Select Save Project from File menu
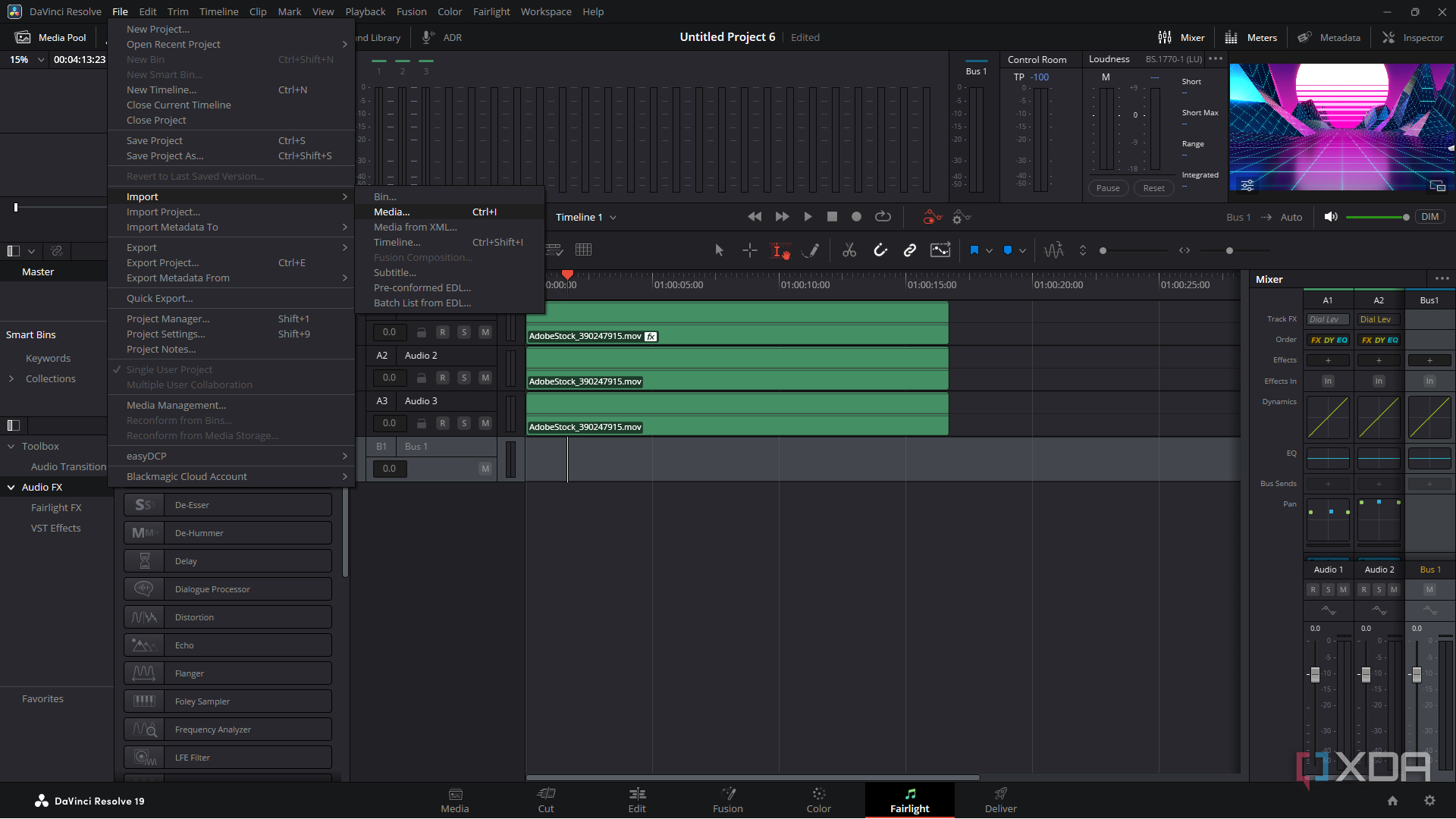1456x819 pixels. point(231,140)
